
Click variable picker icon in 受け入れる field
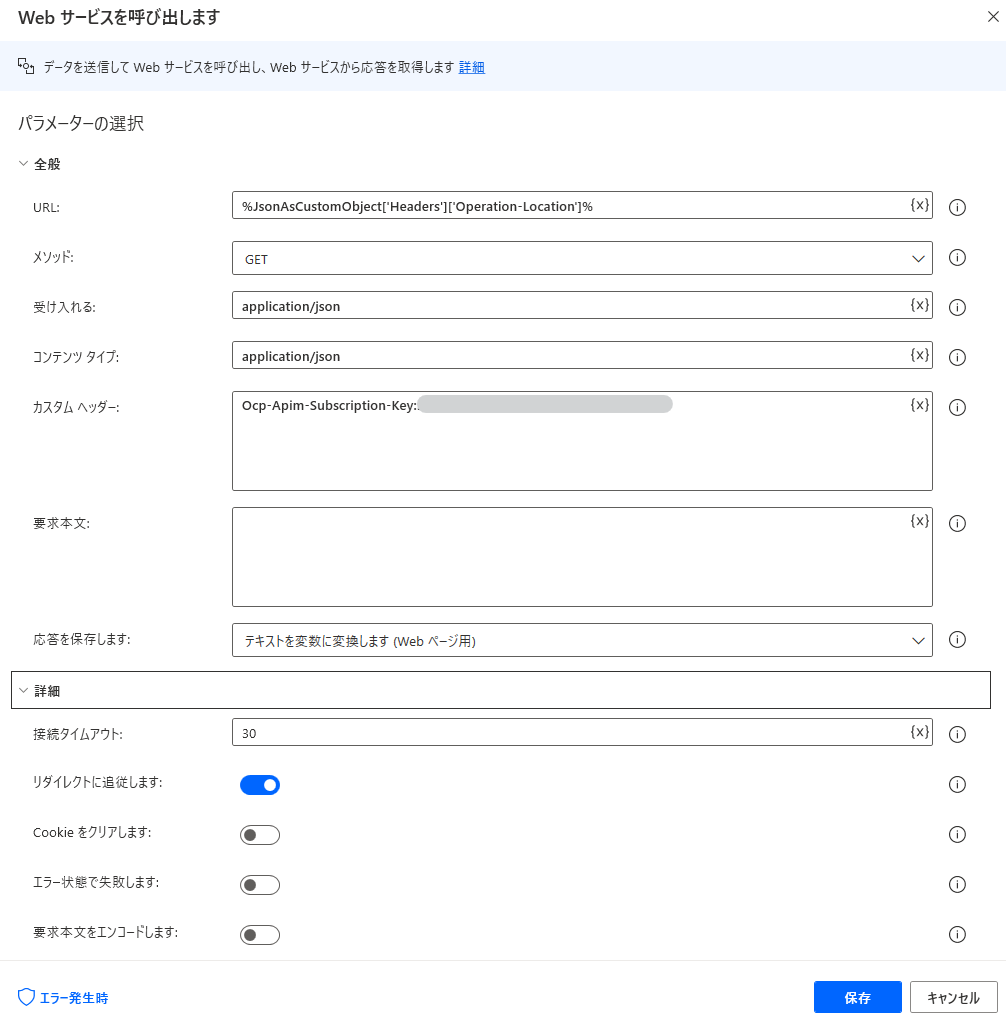[x=919, y=305]
